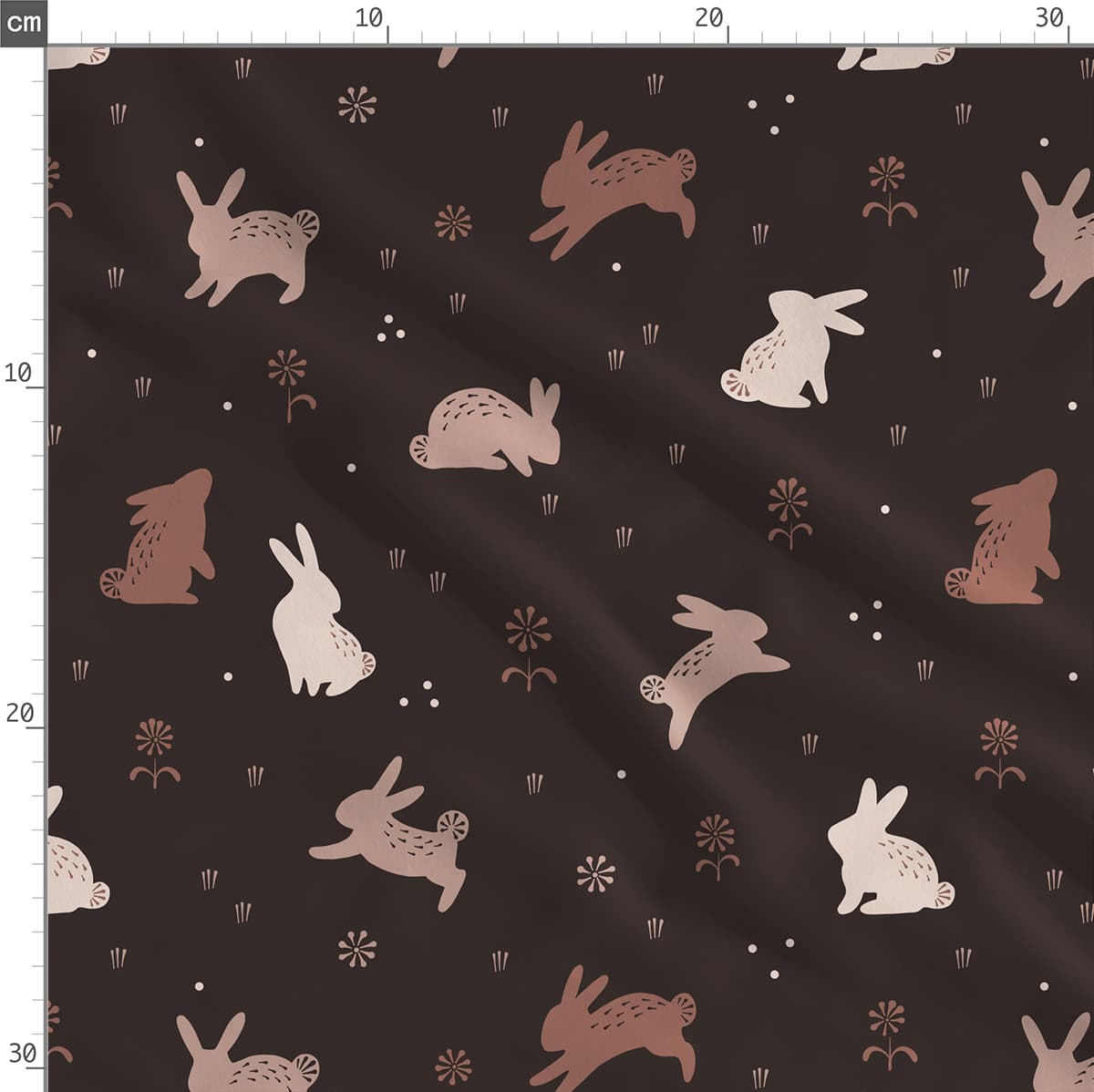Click the 30 mark on horizontal ruler
Image resolution: width=1094 pixels, height=1092 pixels.
click(1050, 18)
